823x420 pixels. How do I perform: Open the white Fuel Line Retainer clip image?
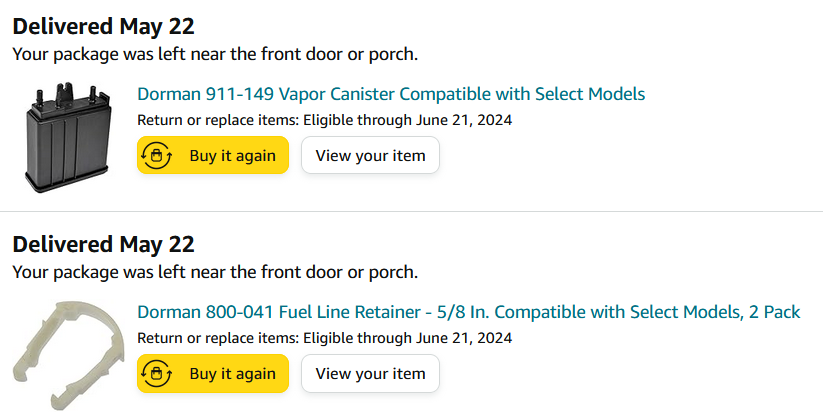[x=68, y=355]
